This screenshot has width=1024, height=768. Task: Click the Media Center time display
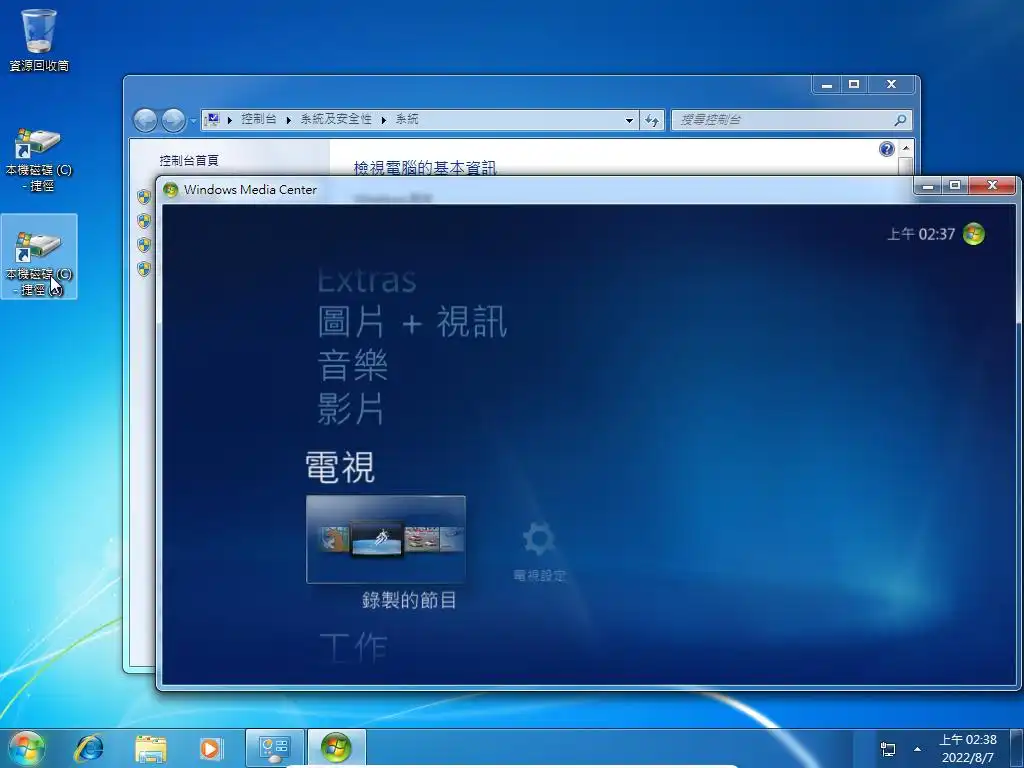click(921, 234)
